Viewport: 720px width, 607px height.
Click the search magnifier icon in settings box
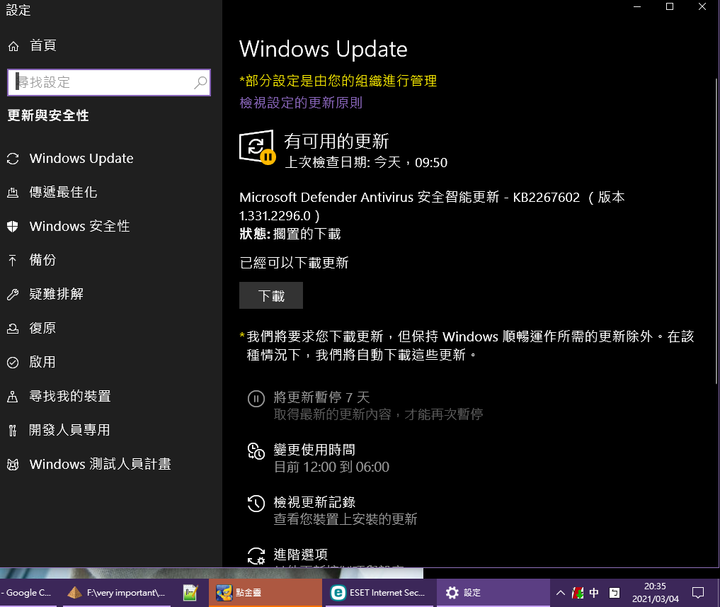[200, 83]
